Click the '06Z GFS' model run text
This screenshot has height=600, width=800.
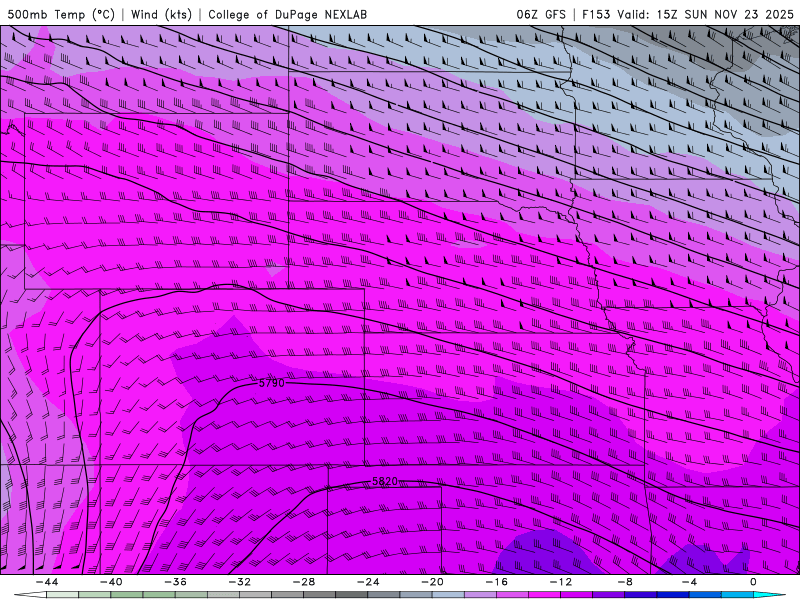541,14
